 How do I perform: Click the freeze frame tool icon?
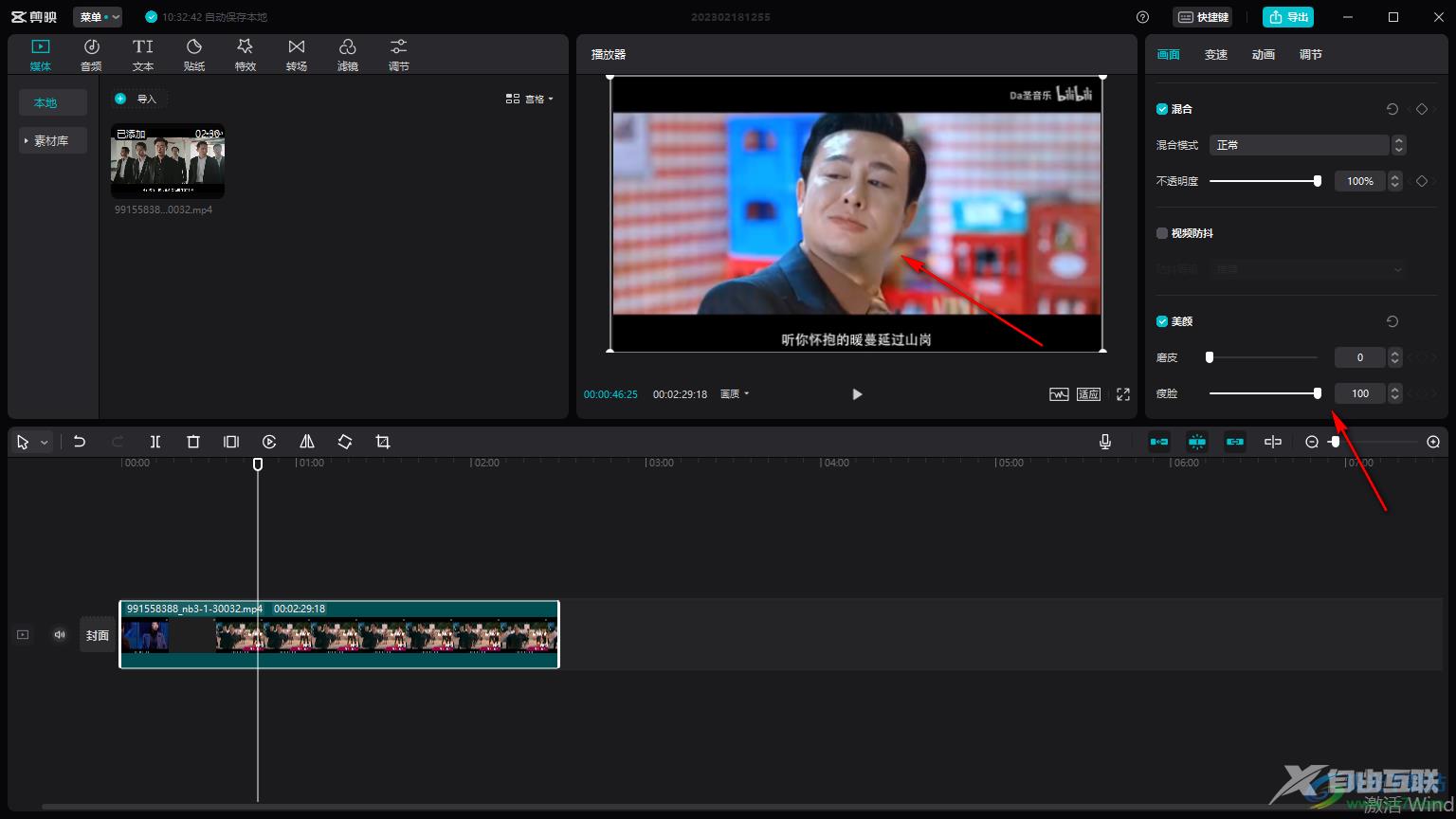[231, 442]
